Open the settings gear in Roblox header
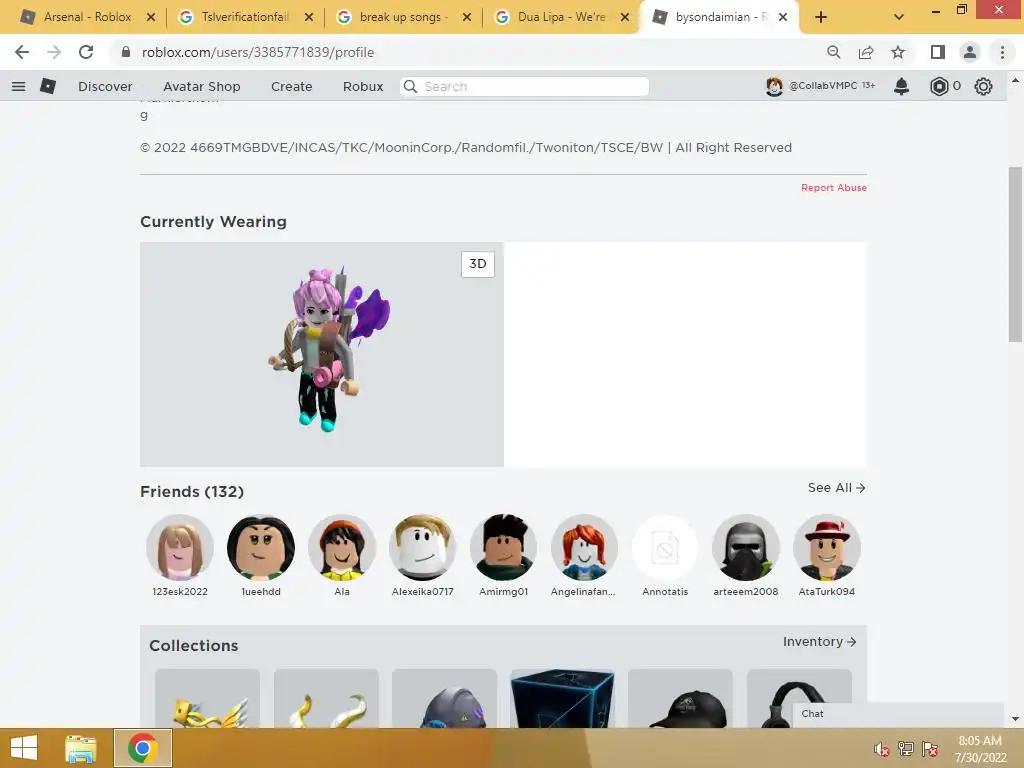Viewport: 1024px width, 768px height. pyautogui.click(x=983, y=86)
